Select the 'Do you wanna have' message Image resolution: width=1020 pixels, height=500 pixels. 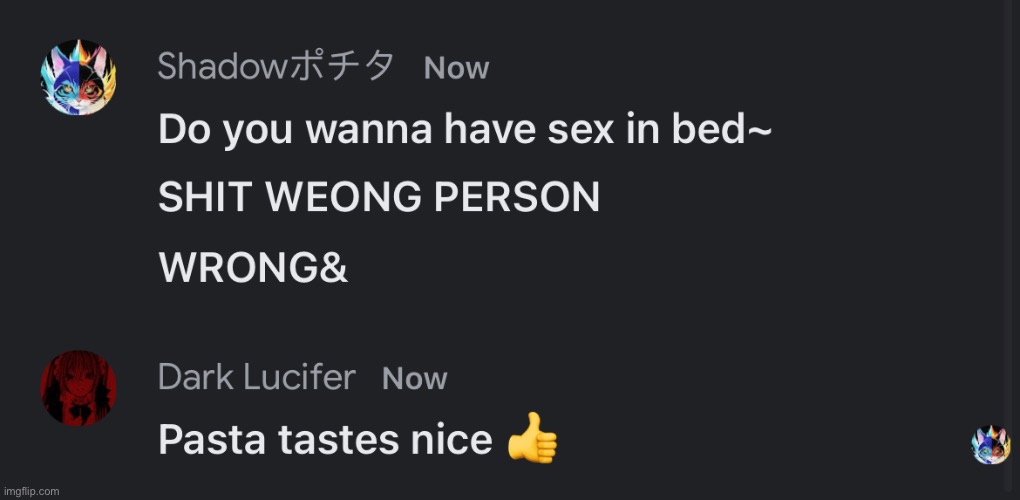click(x=464, y=130)
